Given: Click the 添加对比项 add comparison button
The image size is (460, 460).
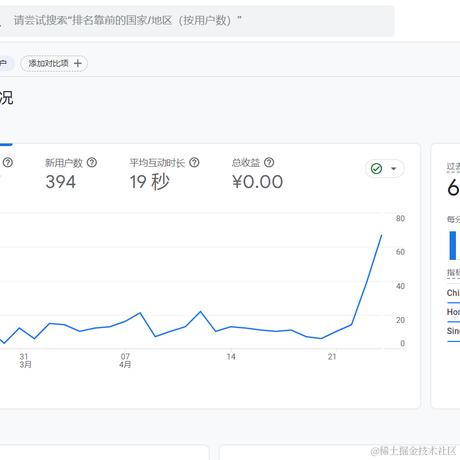Looking at the screenshot, I should (54, 63).
